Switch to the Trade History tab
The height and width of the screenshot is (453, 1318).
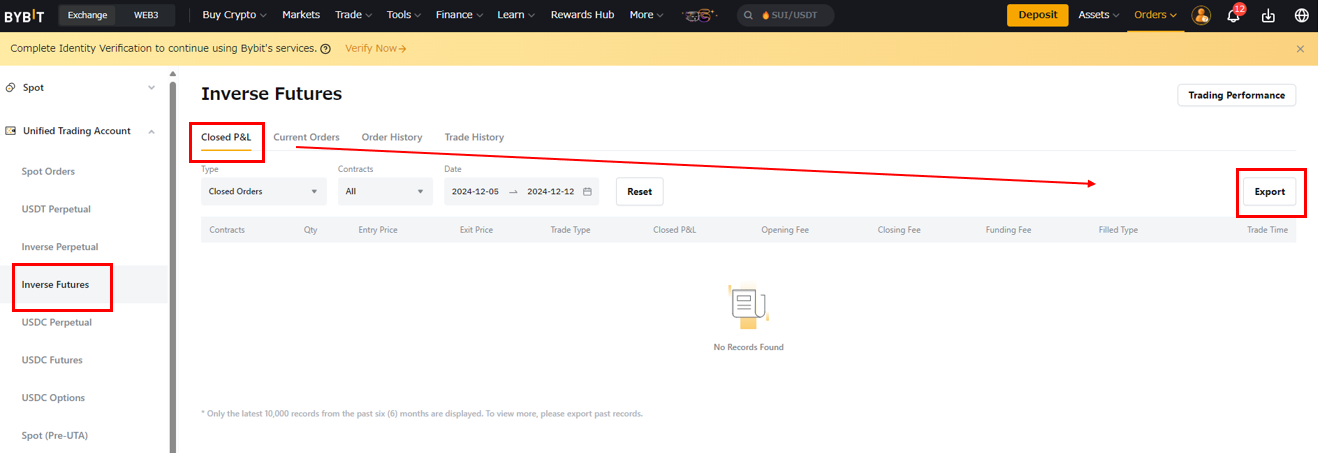tap(474, 137)
